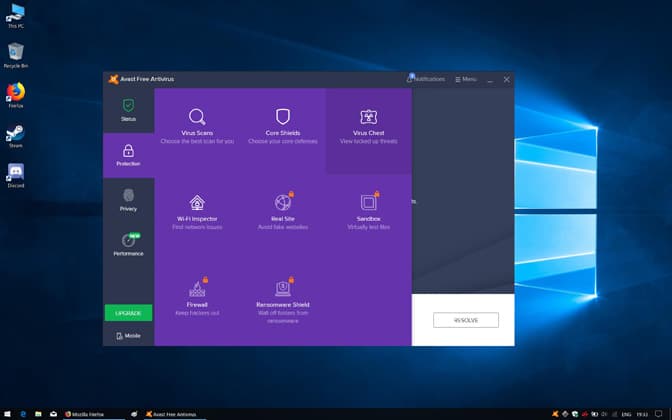Viewport: 672px width, 420px height.
Task: Switch to the Status sidebar tab
Action: (128, 111)
